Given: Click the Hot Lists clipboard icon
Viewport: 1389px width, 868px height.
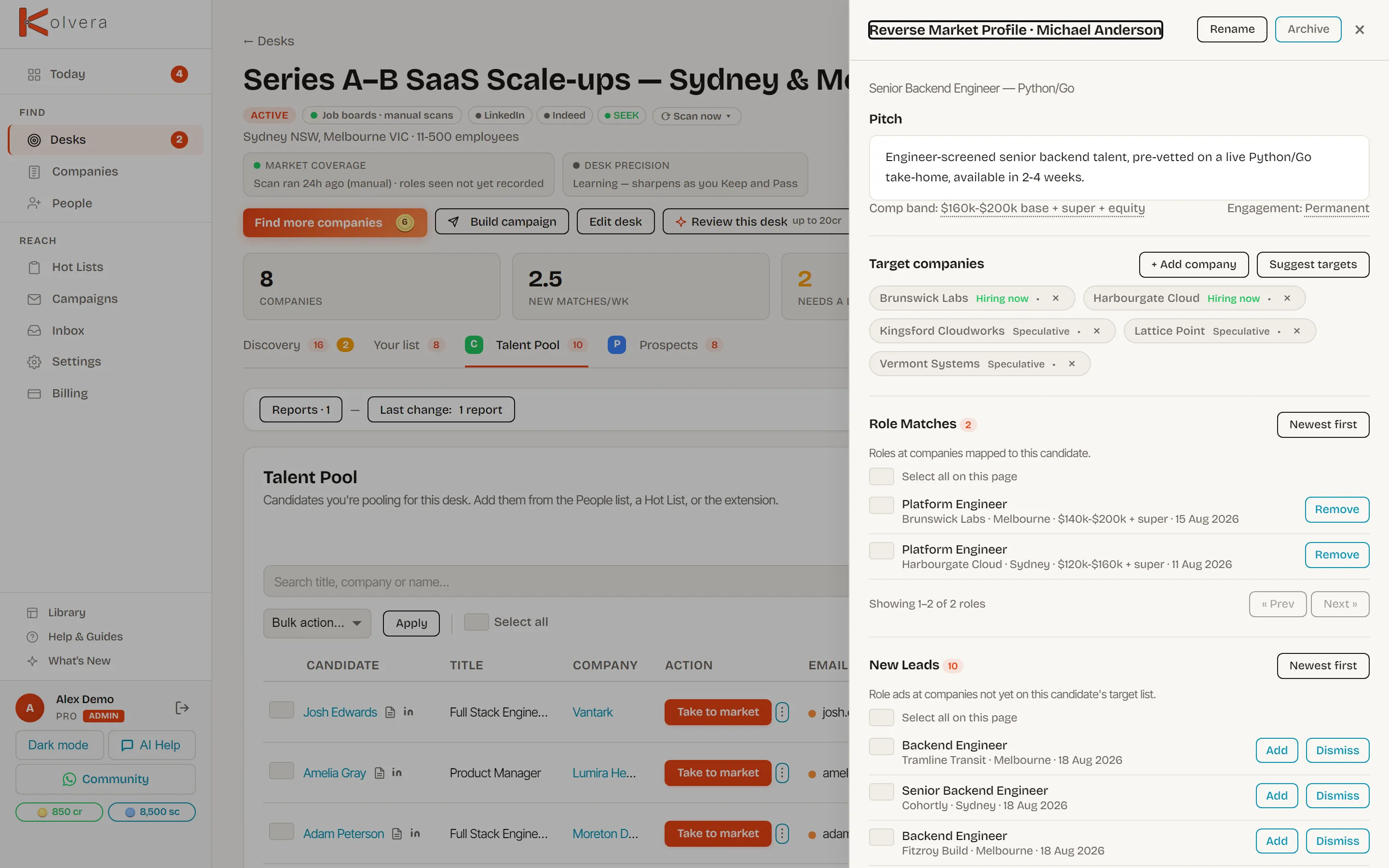Looking at the screenshot, I should (34, 267).
